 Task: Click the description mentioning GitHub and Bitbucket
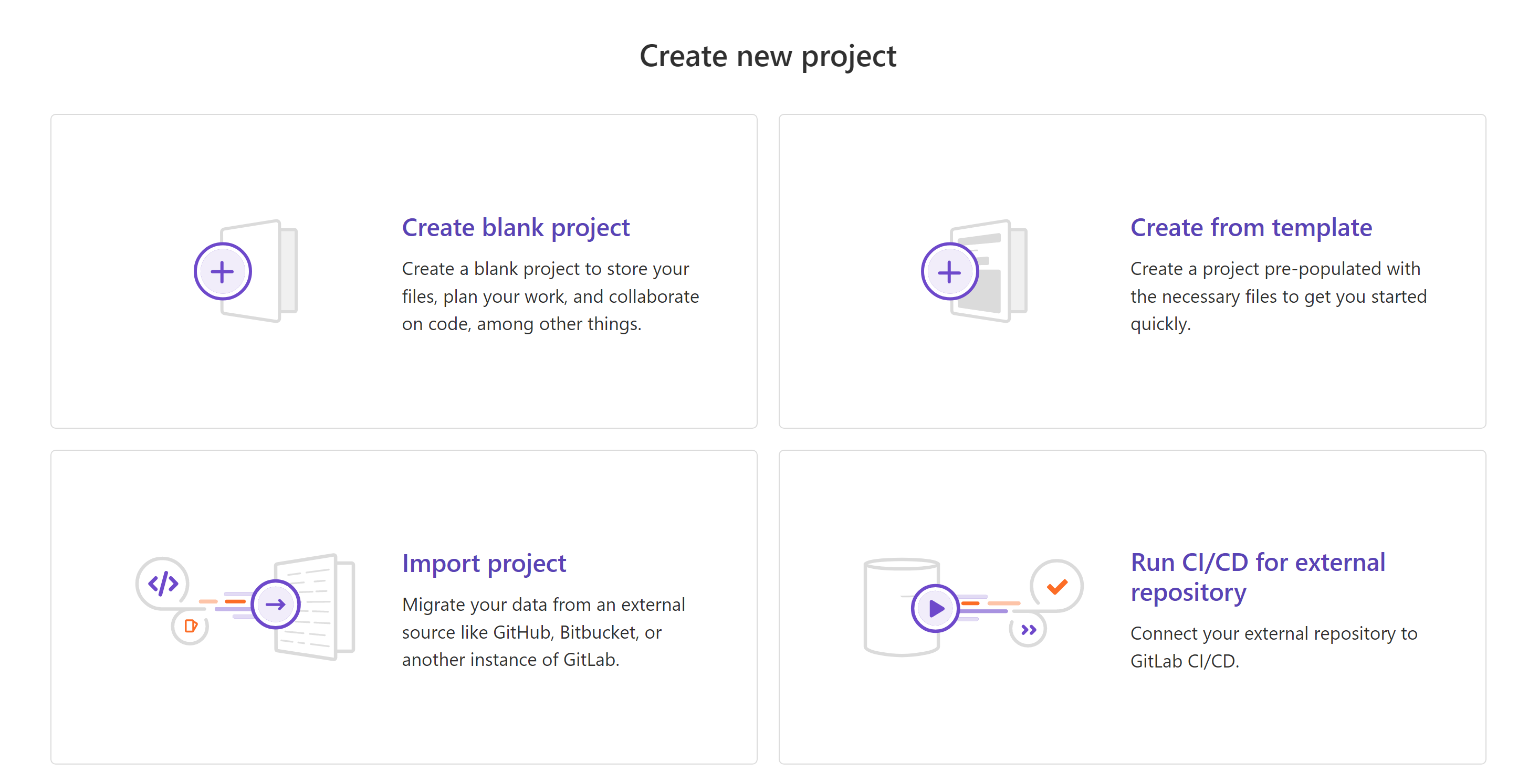point(543,632)
